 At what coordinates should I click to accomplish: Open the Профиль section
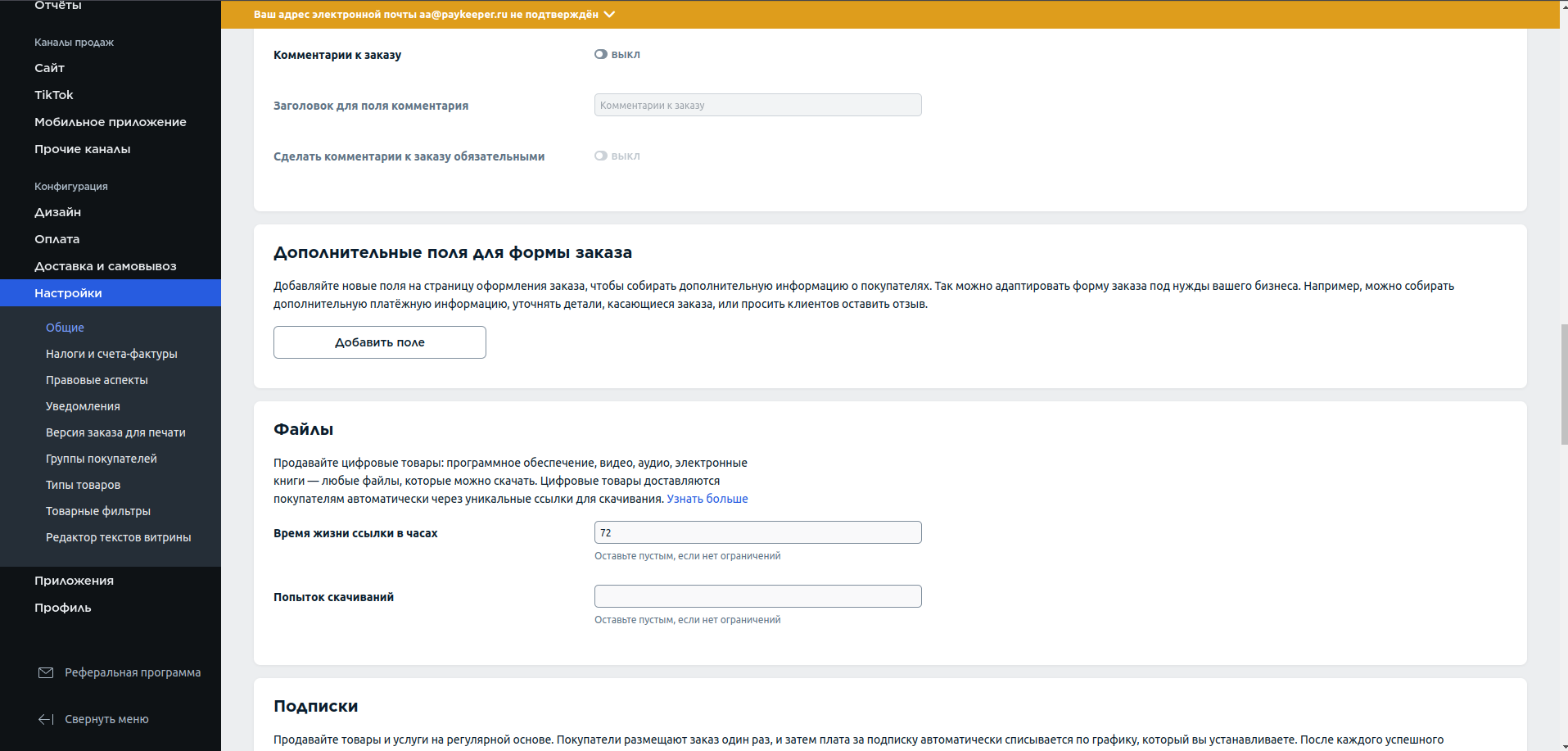click(x=63, y=608)
